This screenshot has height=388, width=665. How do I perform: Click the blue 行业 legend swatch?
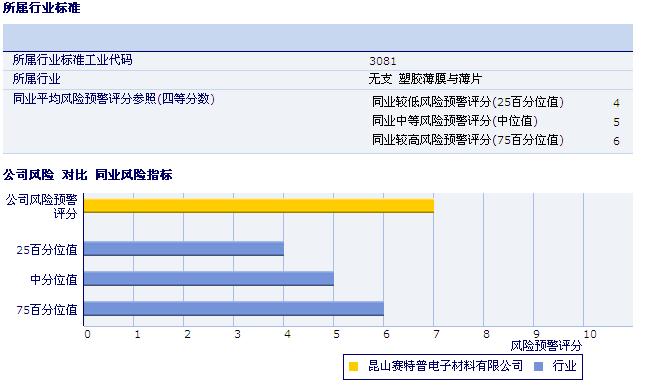click(538, 366)
